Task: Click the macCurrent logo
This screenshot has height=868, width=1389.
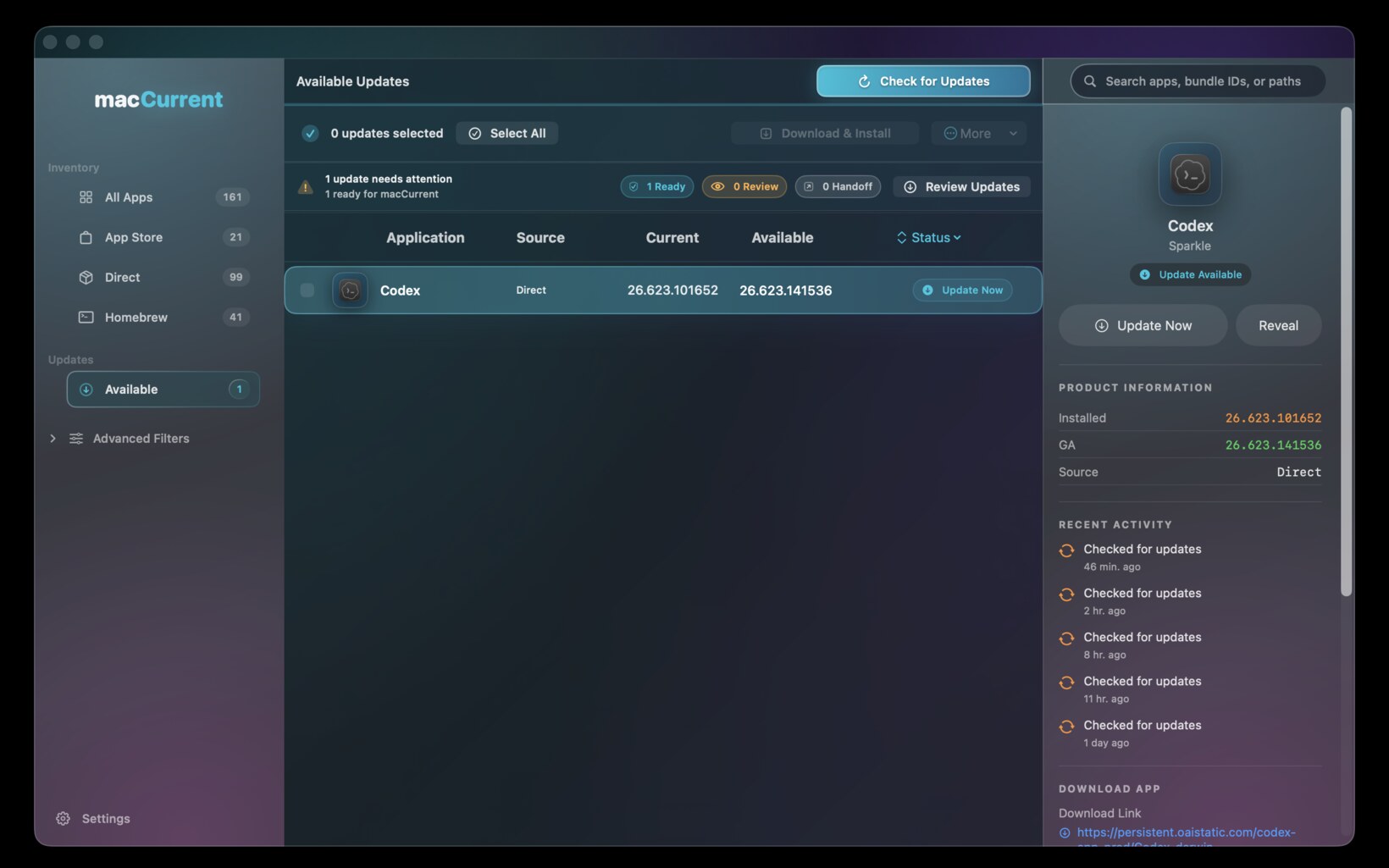Action: (x=158, y=100)
